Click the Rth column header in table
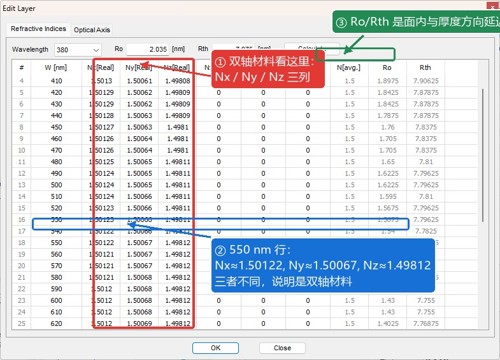 [x=425, y=68]
